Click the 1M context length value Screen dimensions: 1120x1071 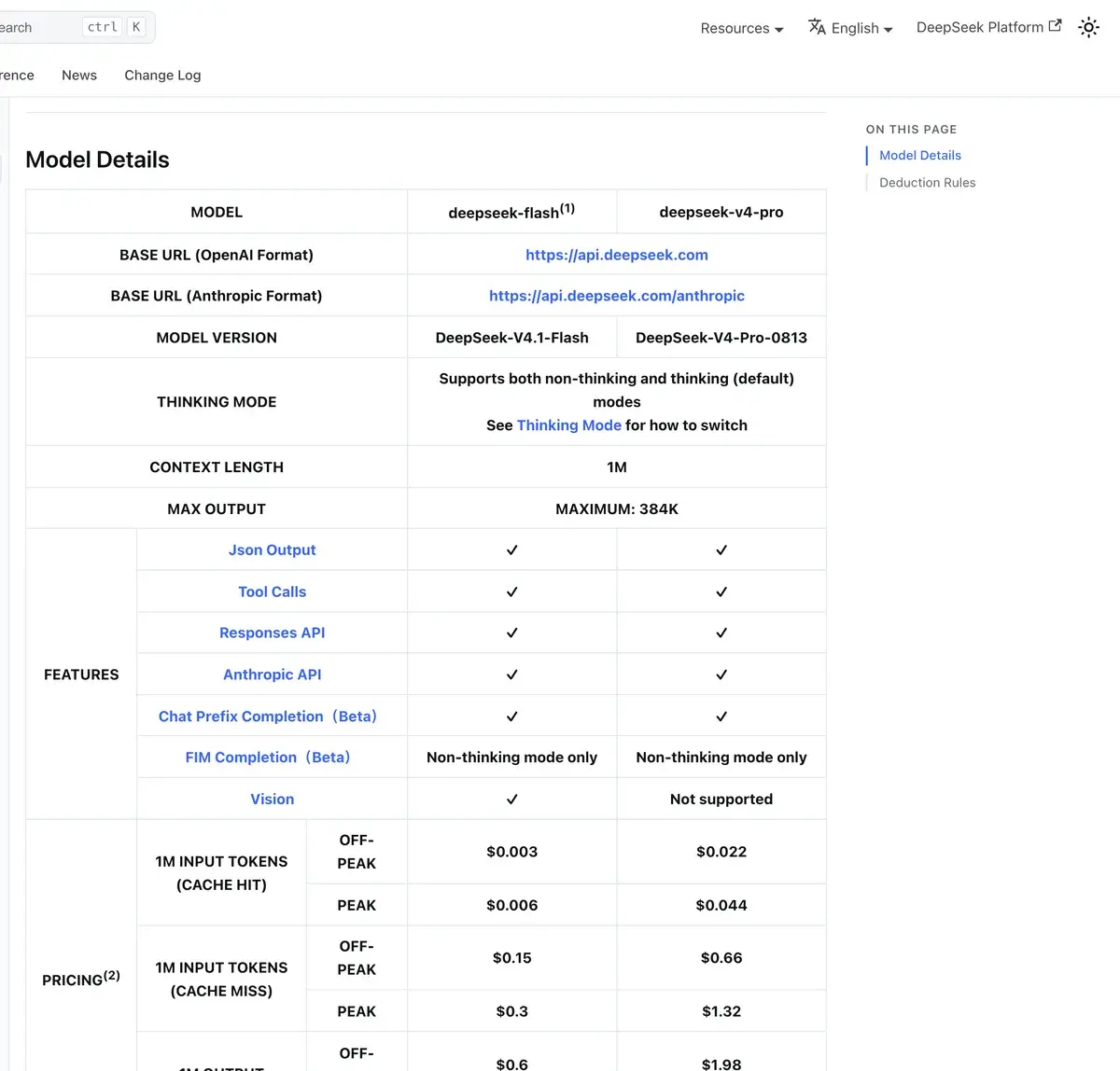(x=617, y=467)
